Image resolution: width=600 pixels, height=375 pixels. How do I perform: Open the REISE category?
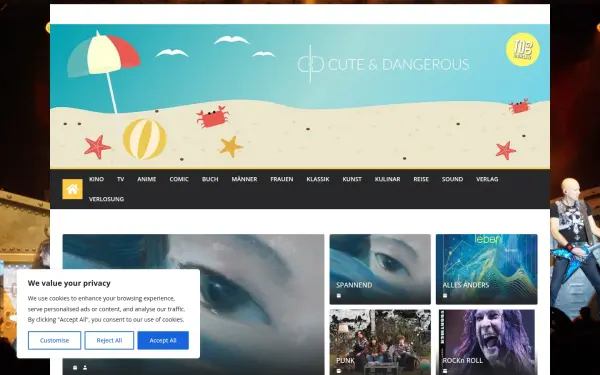(421, 179)
